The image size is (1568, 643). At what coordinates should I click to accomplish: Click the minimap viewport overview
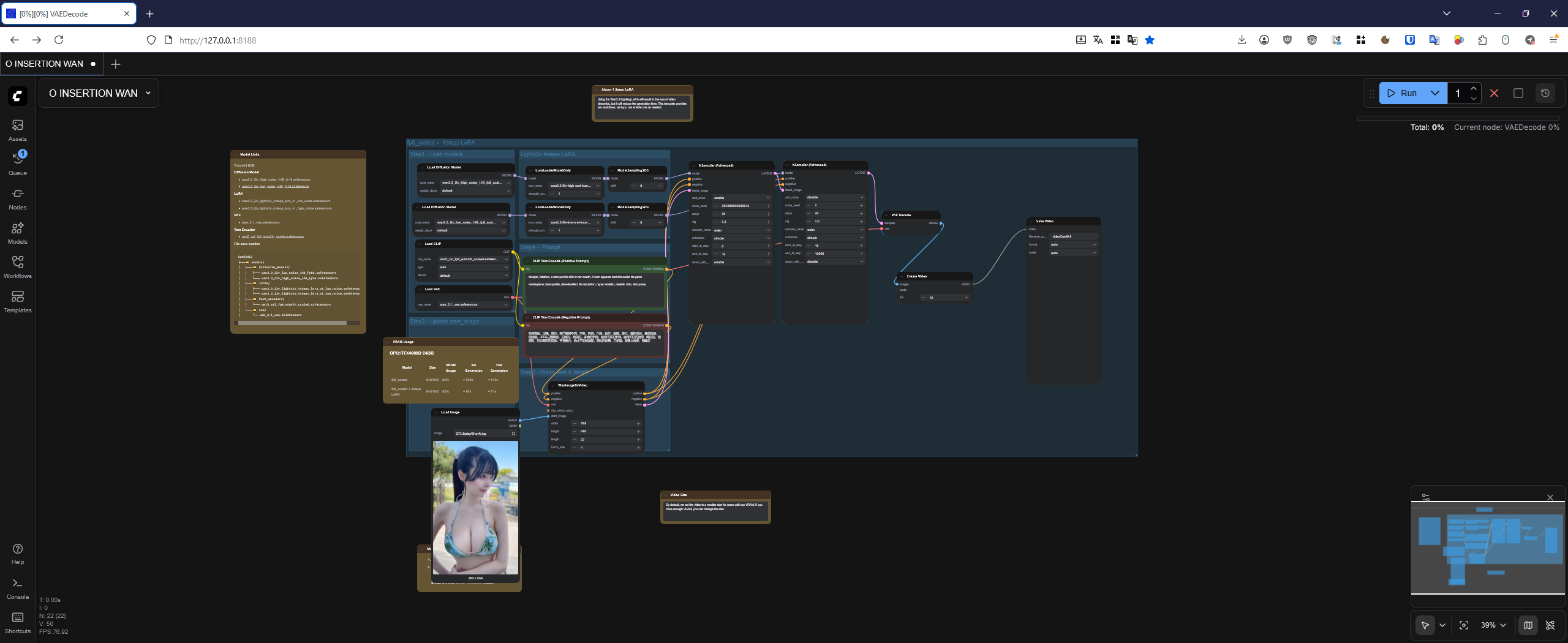point(1488,548)
